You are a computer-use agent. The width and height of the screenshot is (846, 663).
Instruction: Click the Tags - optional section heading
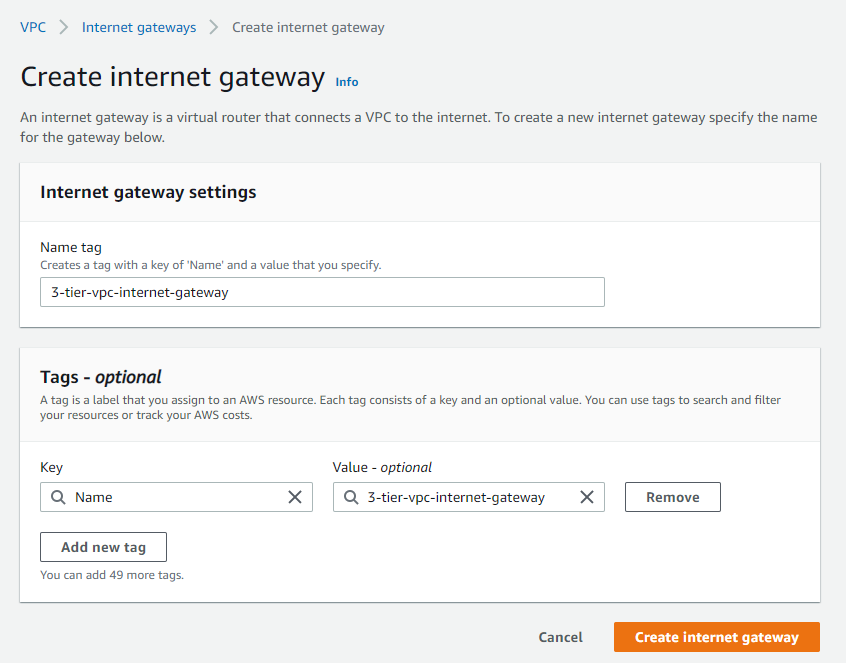[100, 377]
